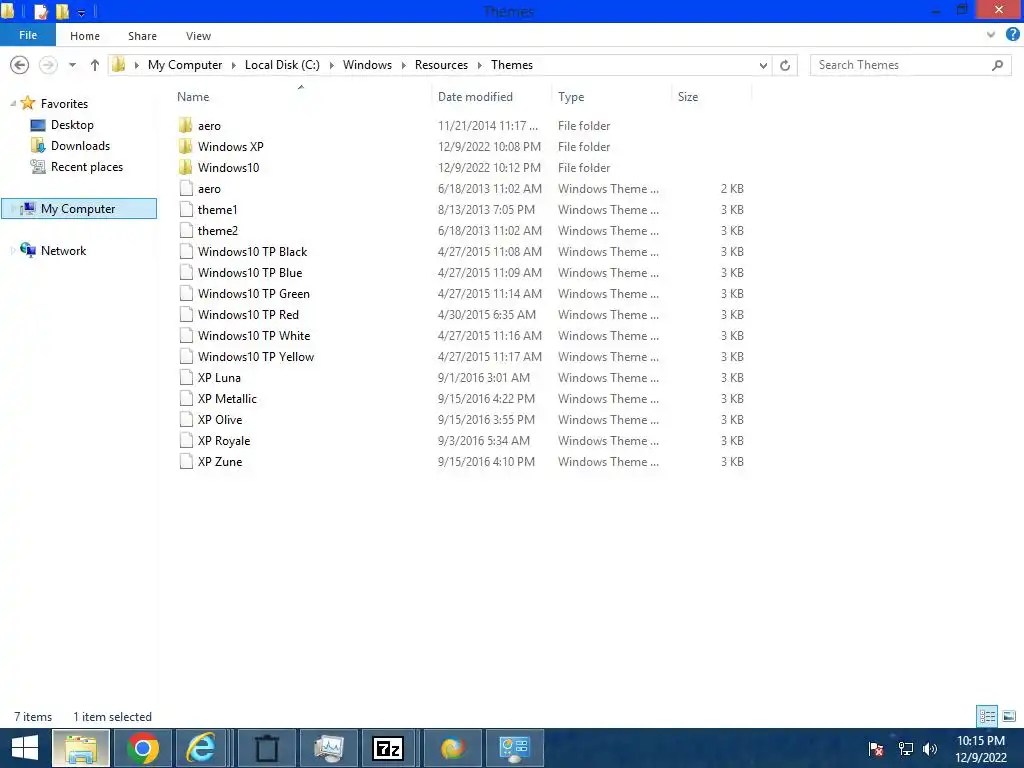Screen dimensions: 1024x768
Task: Select the XP Royale theme file
Action: (223, 441)
